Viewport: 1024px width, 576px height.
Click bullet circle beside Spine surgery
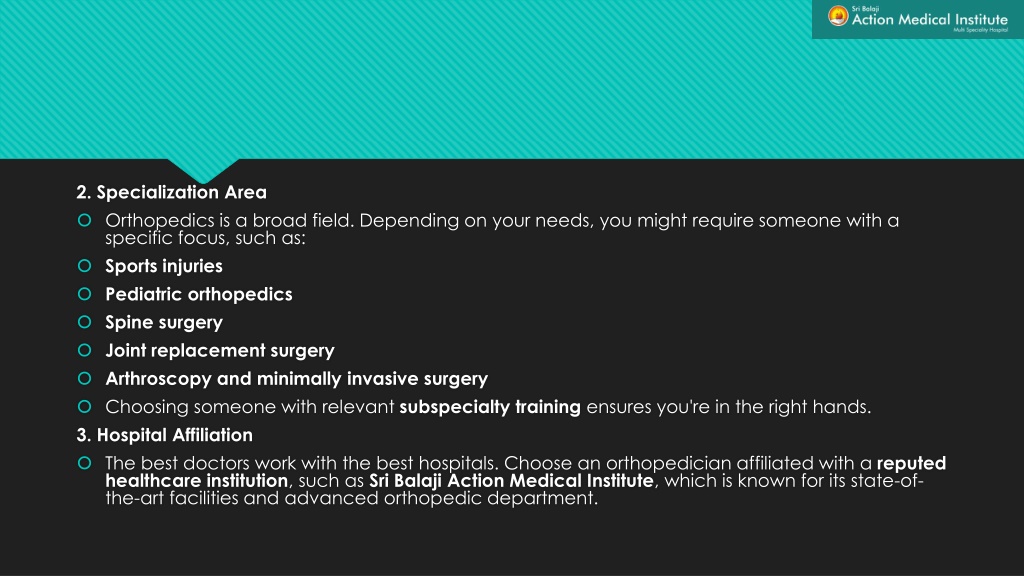(84, 322)
